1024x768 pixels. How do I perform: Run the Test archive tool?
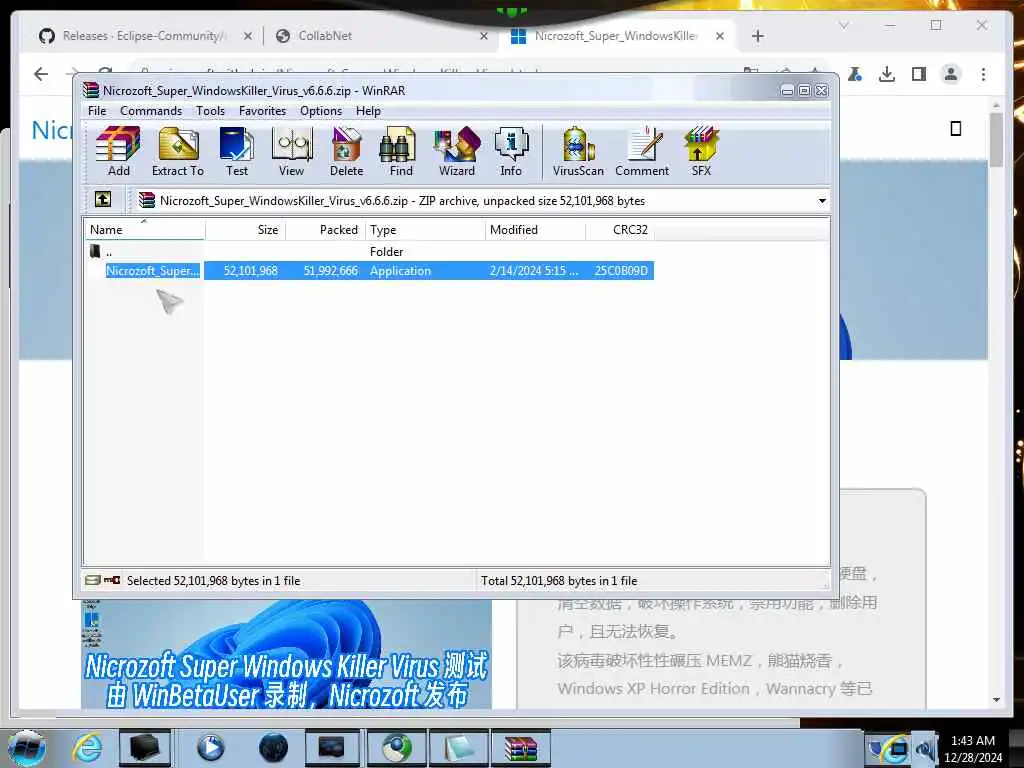(x=236, y=152)
